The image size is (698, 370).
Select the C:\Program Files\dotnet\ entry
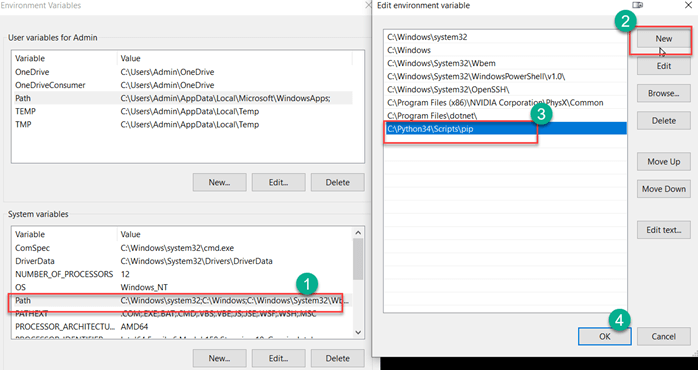[x=505, y=116]
